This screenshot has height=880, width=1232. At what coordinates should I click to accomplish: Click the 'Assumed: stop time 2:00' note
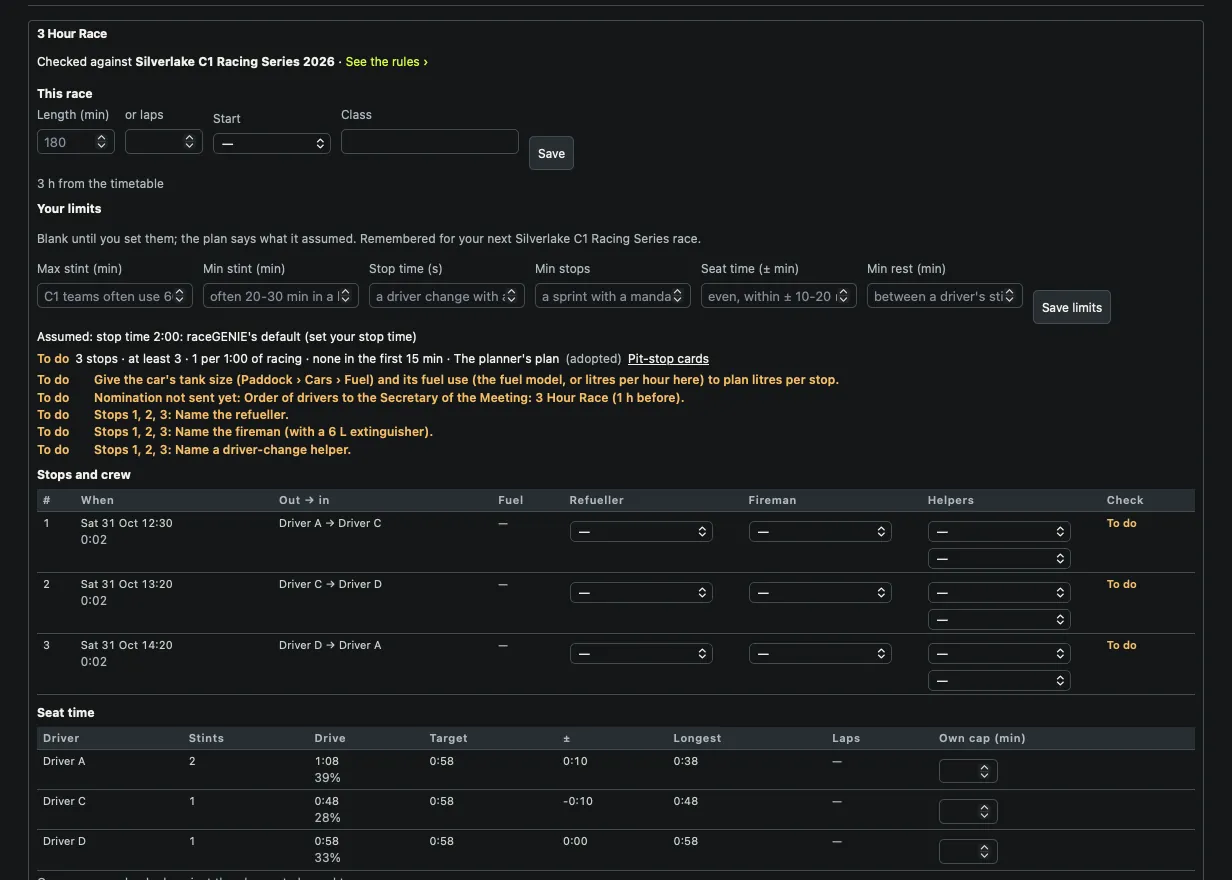(227, 337)
